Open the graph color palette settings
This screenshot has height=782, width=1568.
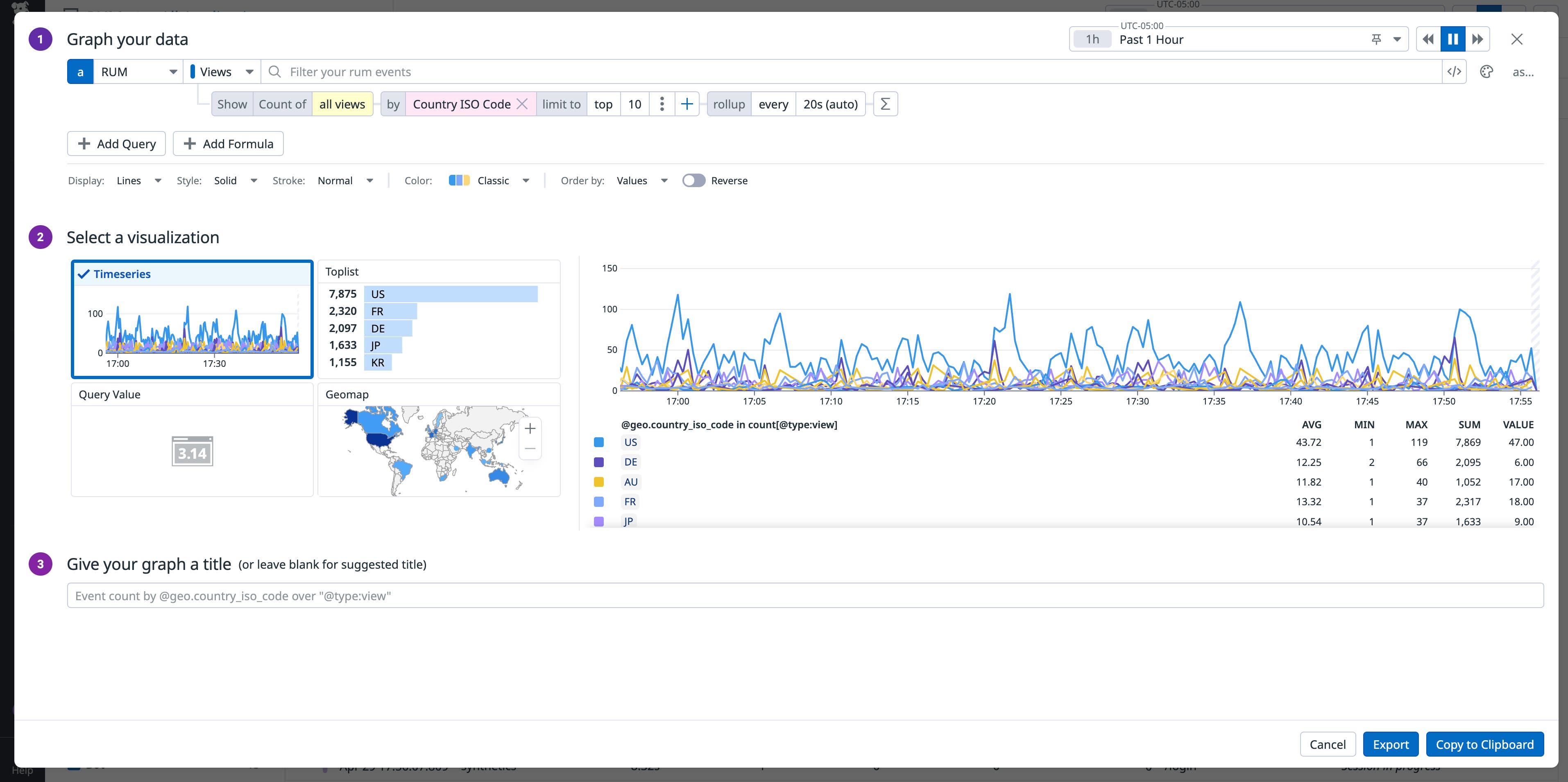coord(1486,71)
